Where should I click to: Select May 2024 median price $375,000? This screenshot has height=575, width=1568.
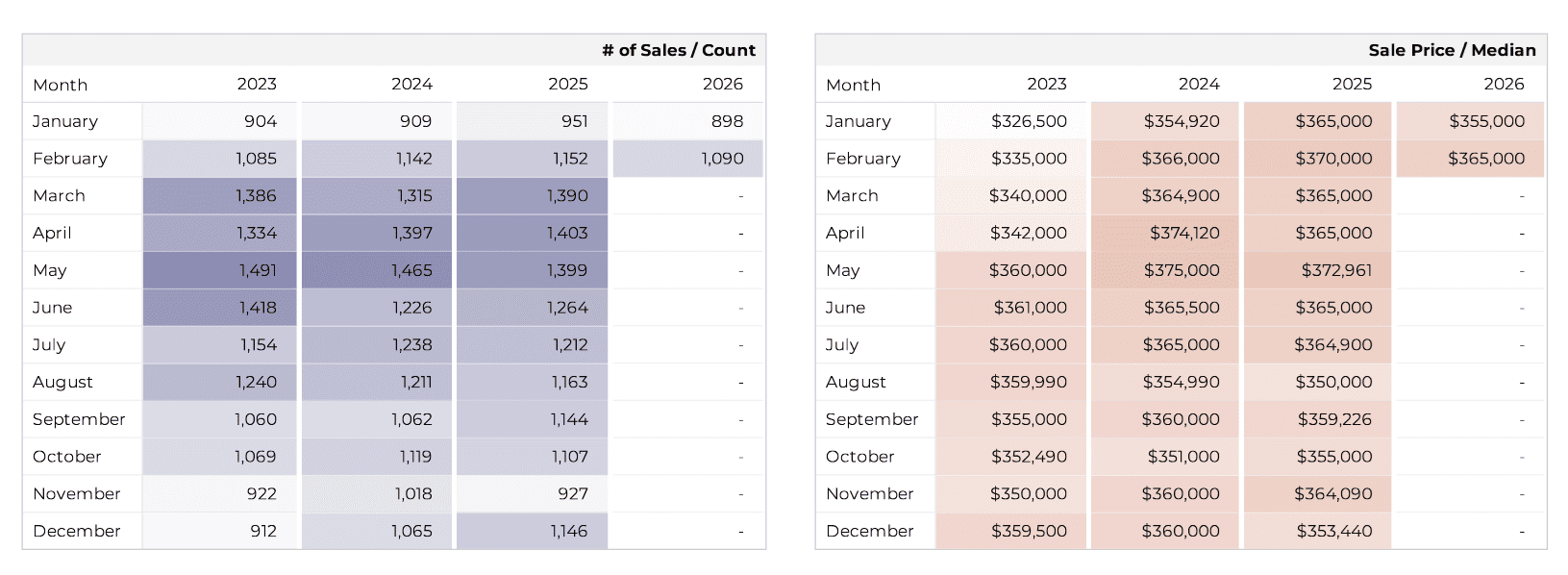(x=1181, y=270)
